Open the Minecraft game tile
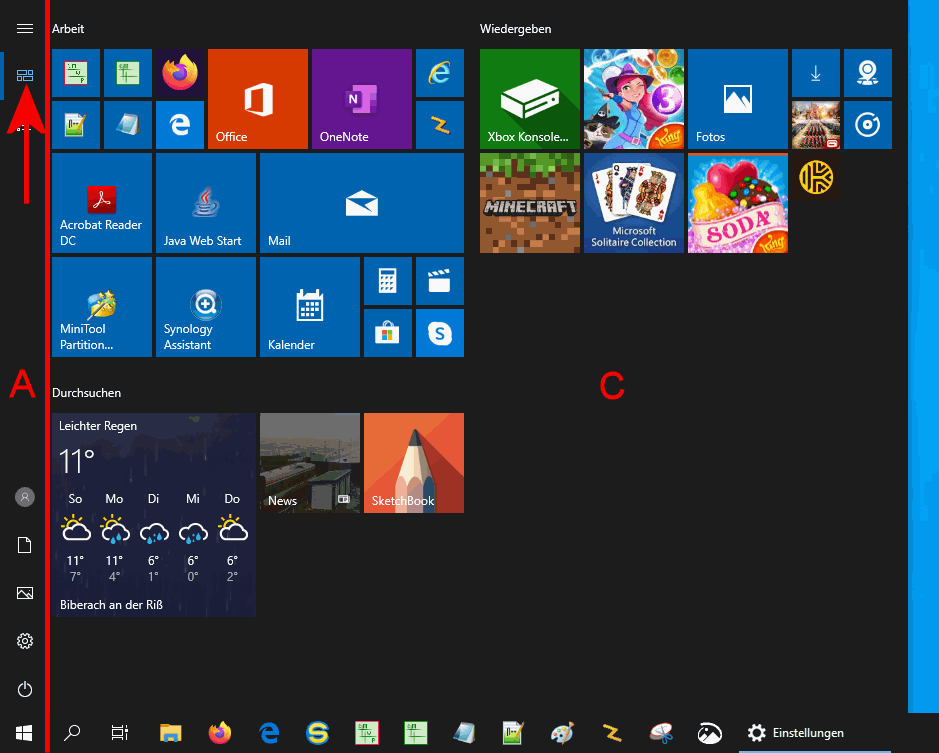Viewport: 939px width, 753px height. click(529, 203)
